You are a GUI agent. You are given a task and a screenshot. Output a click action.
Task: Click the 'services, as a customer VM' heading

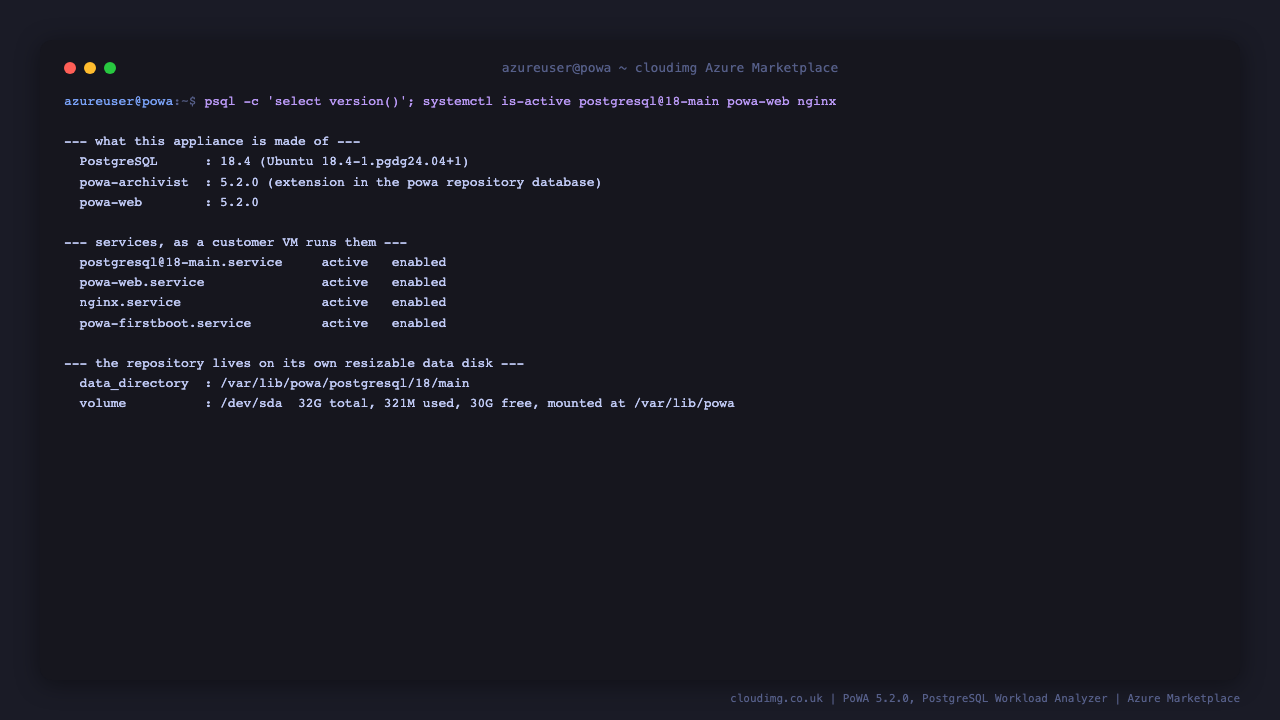pyautogui.click(x=236, y=243)
